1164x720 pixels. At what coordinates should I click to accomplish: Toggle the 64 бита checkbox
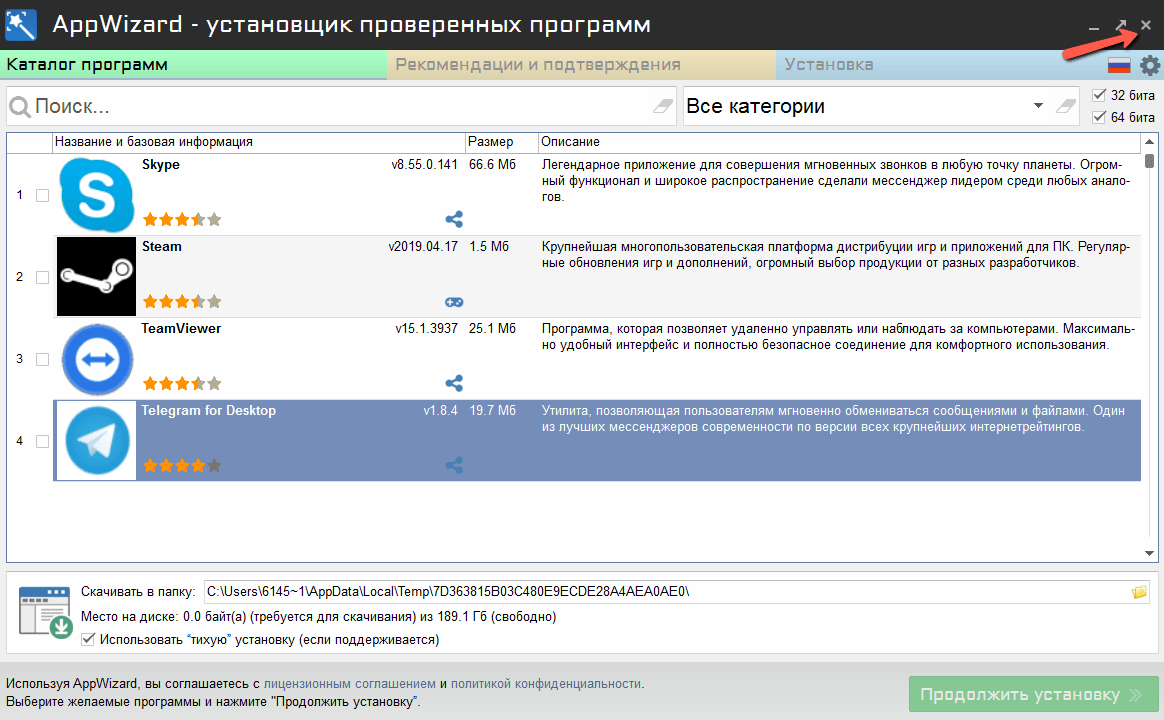[x=1100, y=117]
